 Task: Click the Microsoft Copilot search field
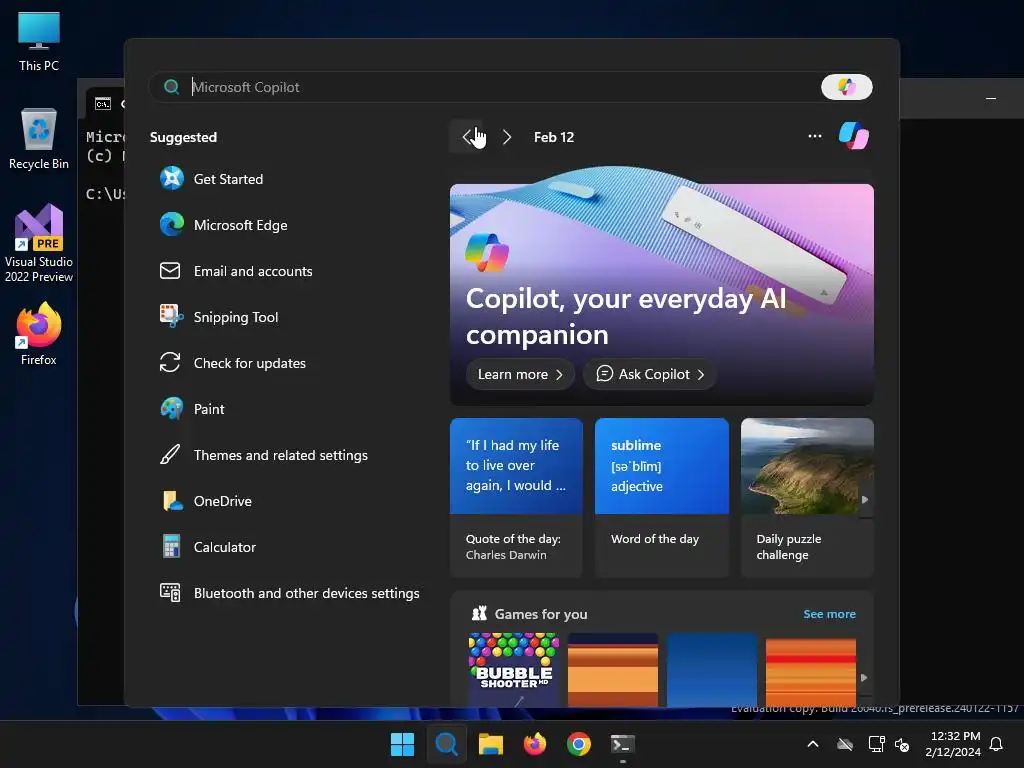(x=483, y=87)
